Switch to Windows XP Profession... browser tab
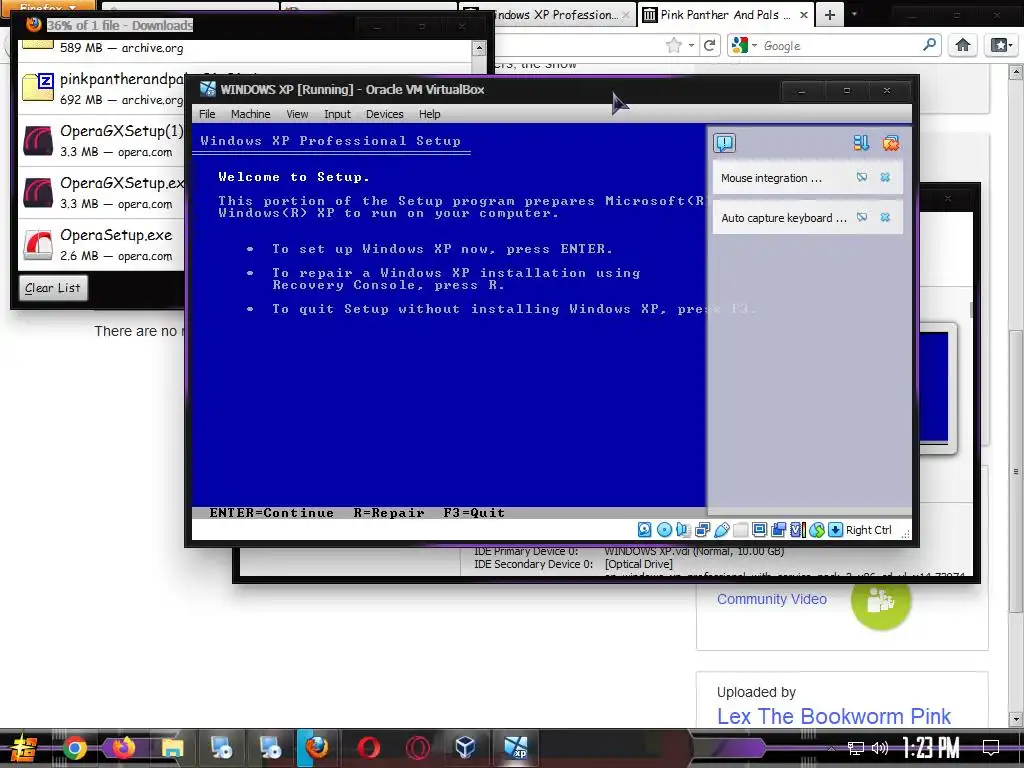Screen dimensions: 1024x768 coord(554,15)
